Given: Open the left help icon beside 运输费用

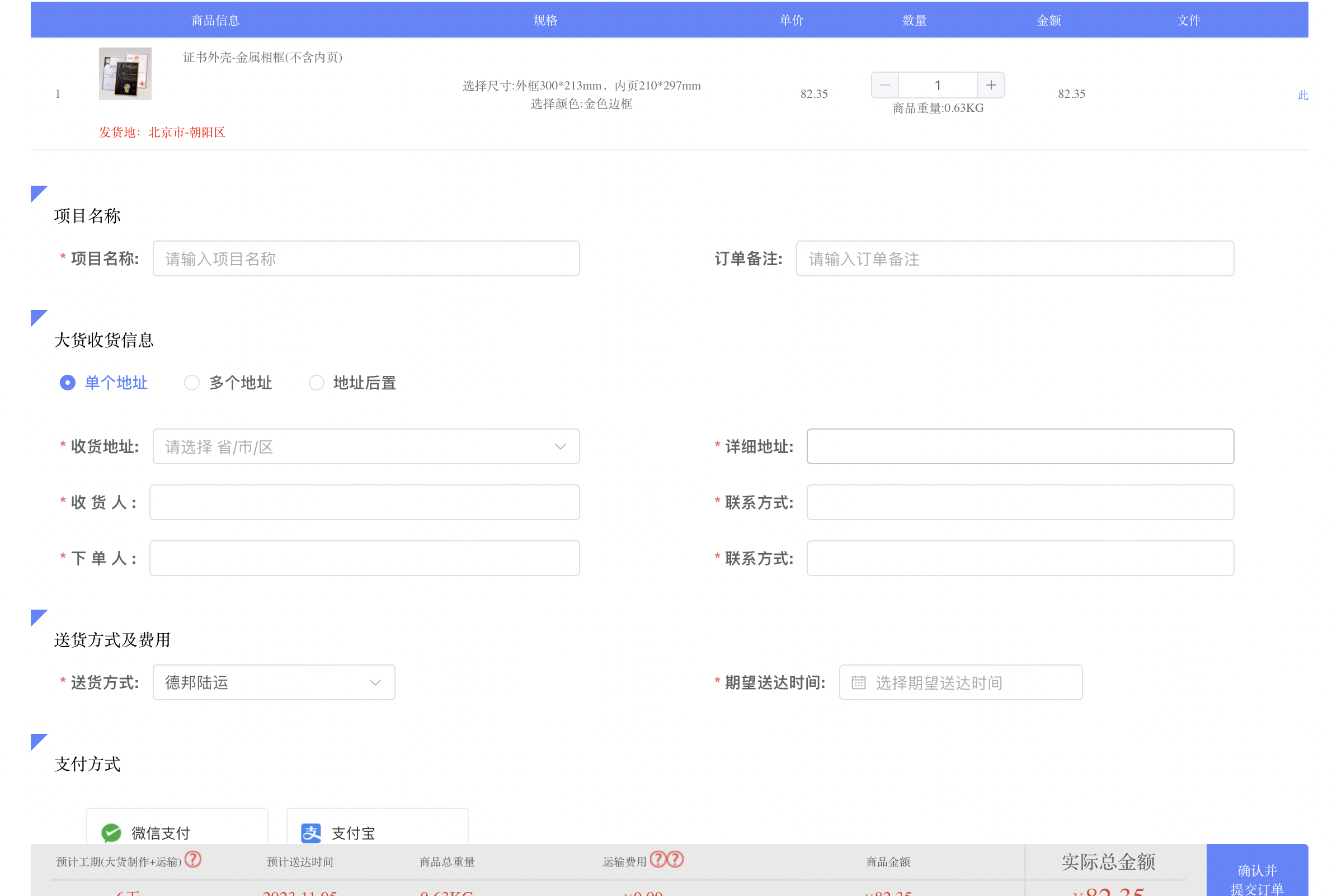Looking at the screenshot, I should click(658, 860).
